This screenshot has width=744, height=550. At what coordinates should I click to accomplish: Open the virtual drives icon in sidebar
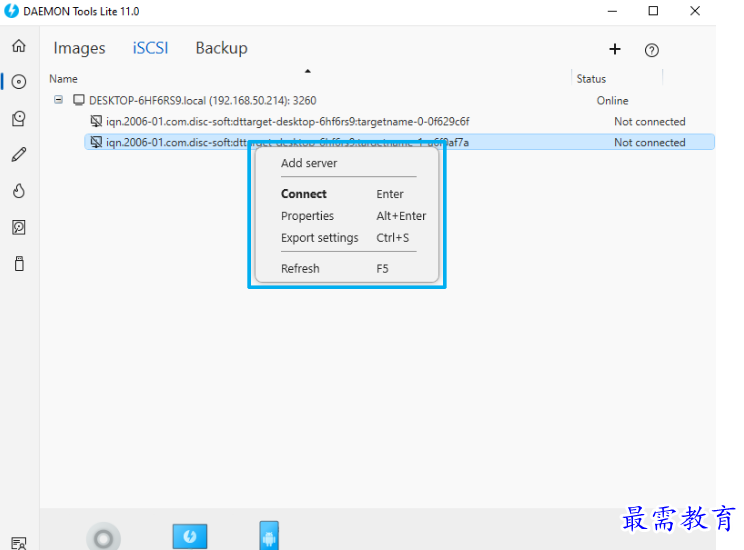19,118
